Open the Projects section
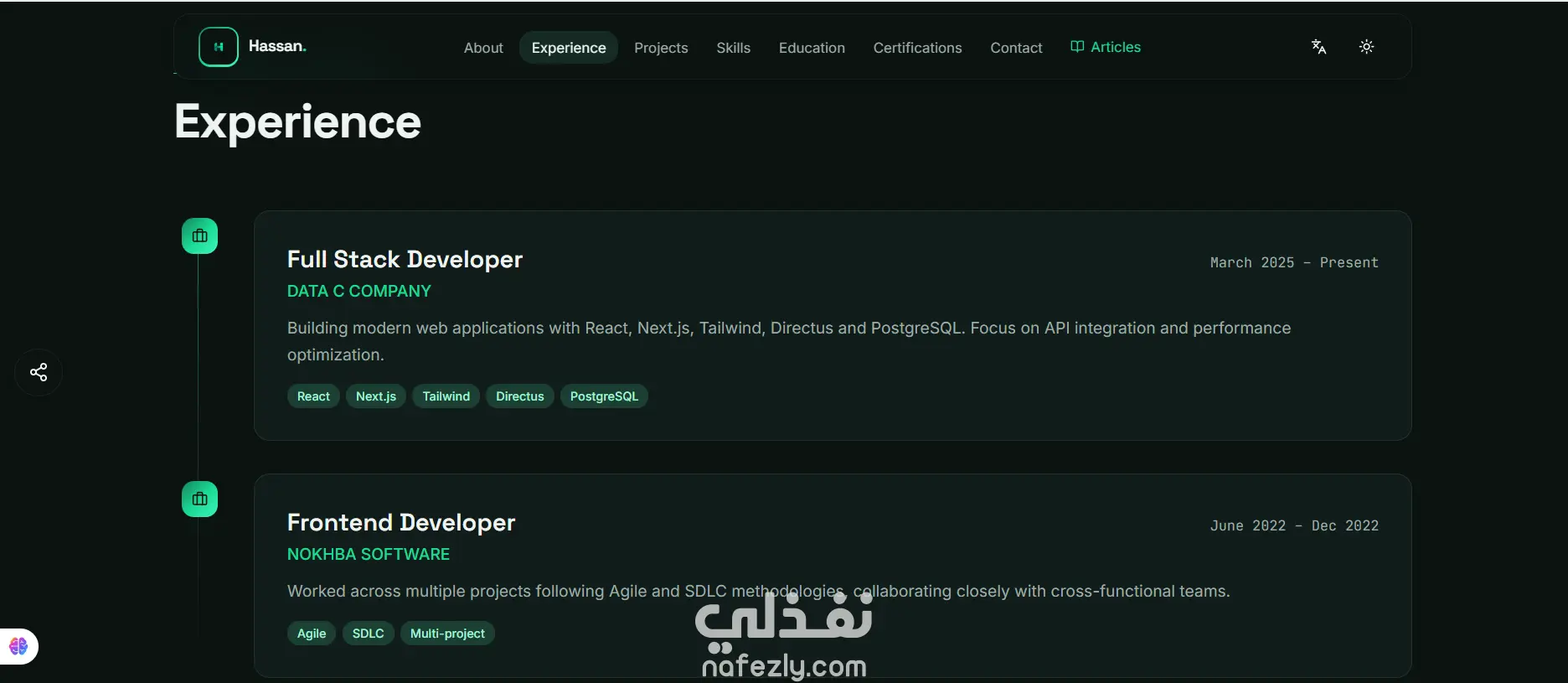Image resolution: width=1568 pixels, height=683 pixels. [x=661, y=48]
